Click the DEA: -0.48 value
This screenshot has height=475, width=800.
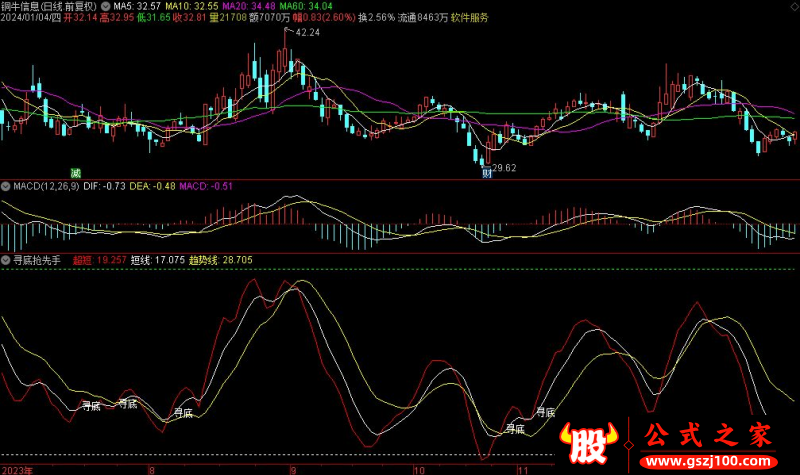[152, 186]
